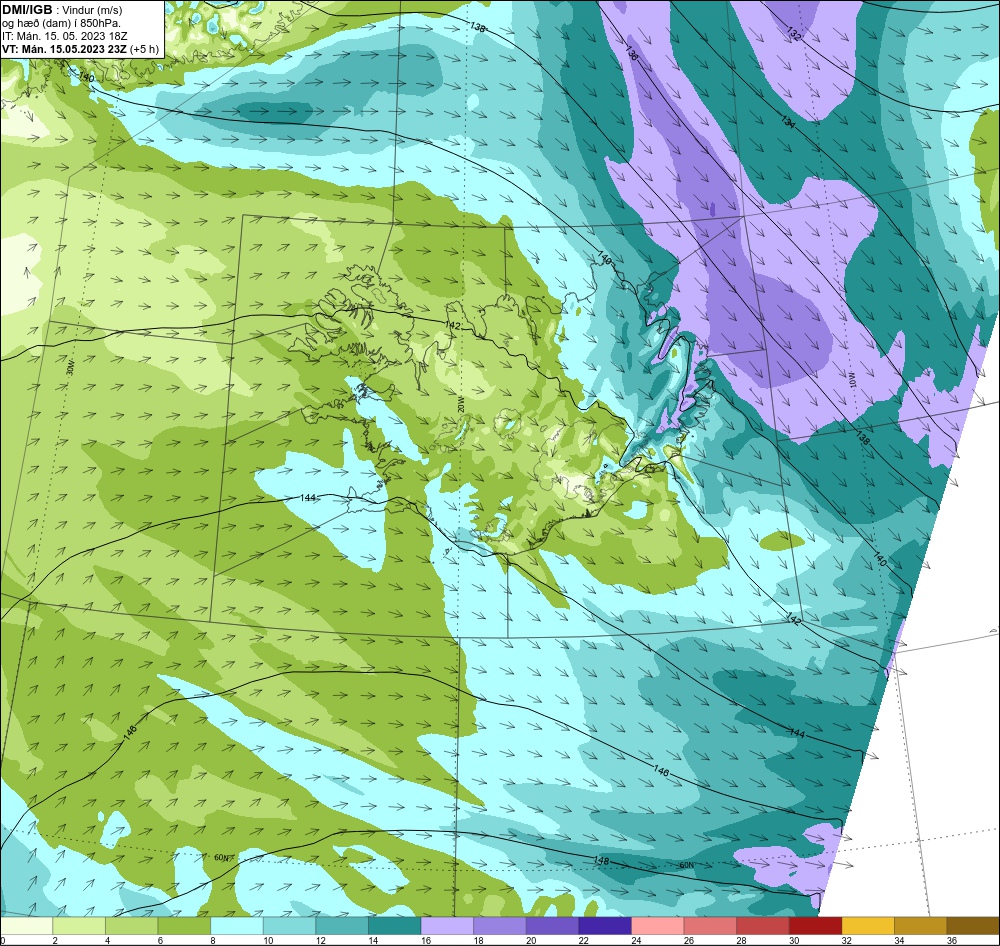The height and width of the screenshot is (946, 1000).
Task: Click the legend tick value "16"
Action: pyautogui.click(x=425, y=940)
